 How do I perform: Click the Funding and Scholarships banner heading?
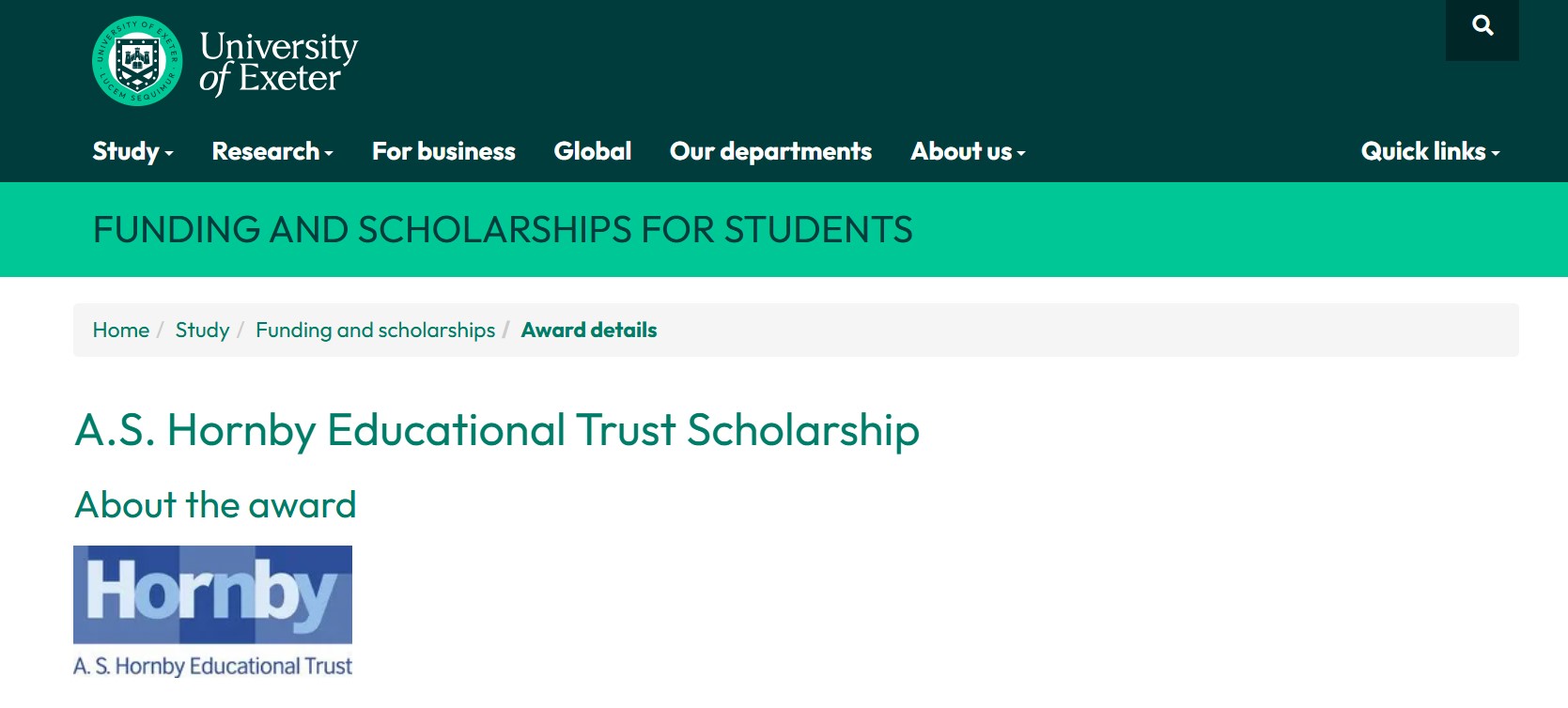pyautogui.click(x=503, y=229)
